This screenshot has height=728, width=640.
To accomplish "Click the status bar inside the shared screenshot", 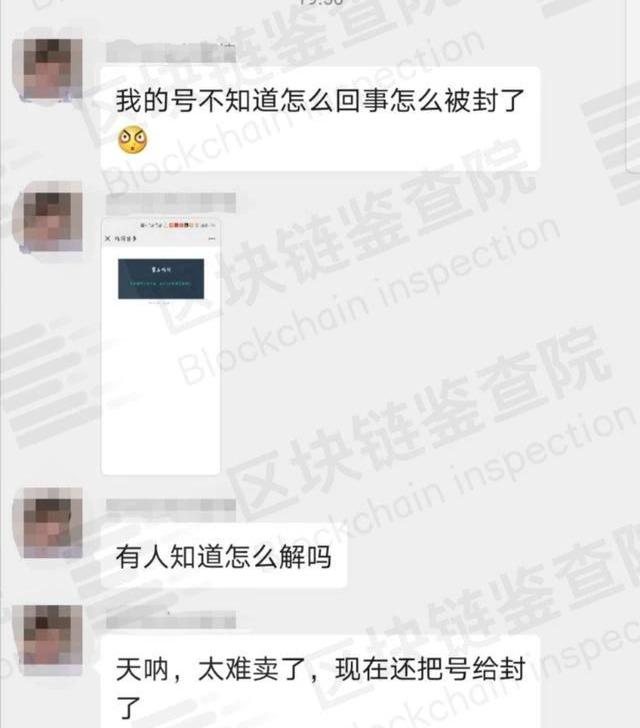I will pos(161,225).
